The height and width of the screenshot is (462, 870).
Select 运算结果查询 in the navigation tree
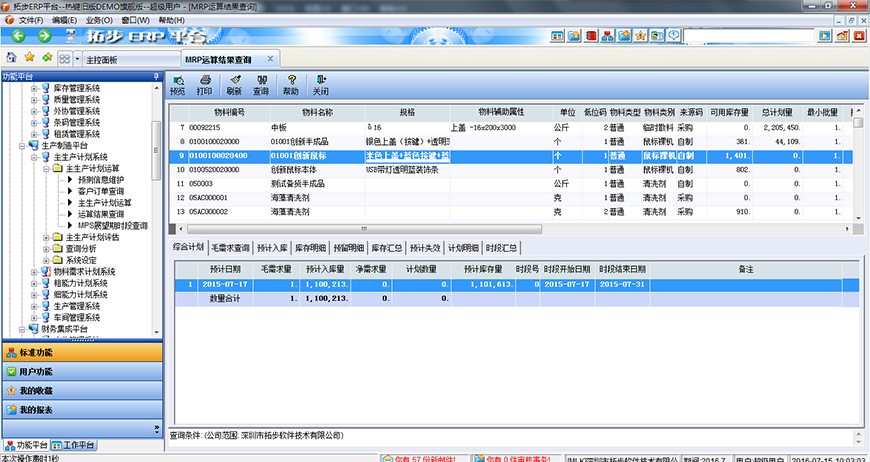click(101, 214)
